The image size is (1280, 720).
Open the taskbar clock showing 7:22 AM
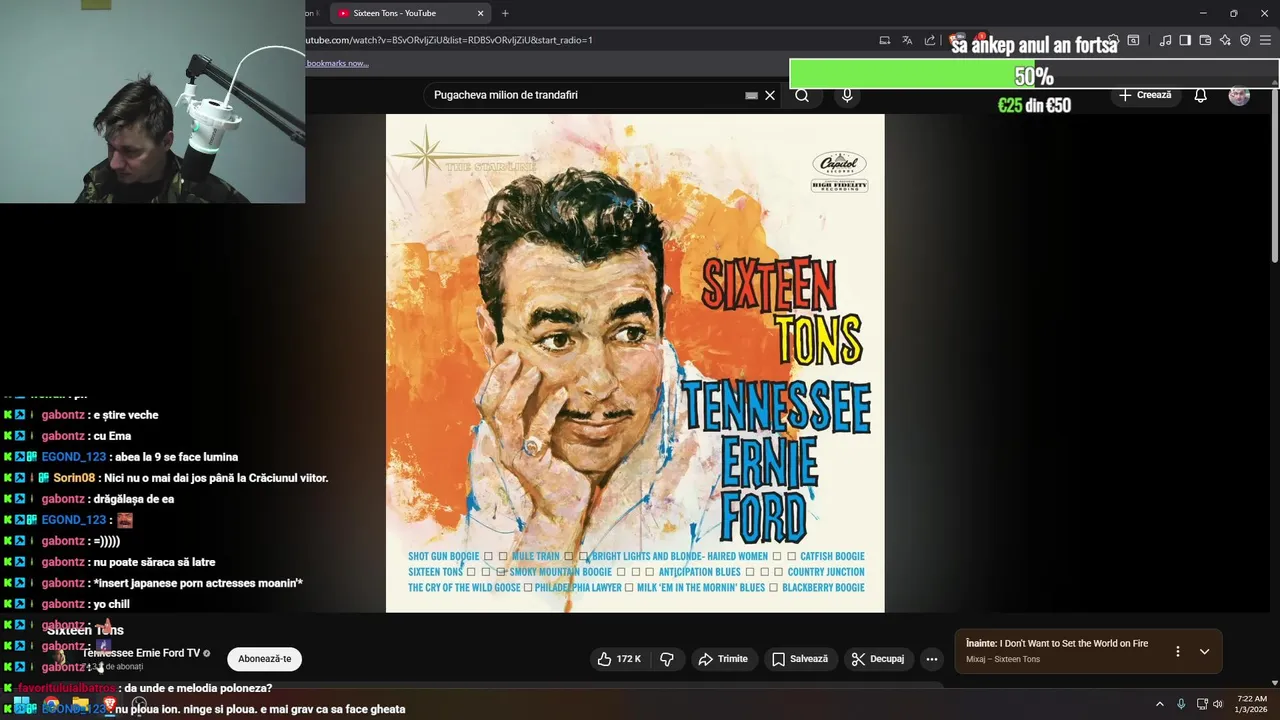pyautogui.click(x=1252, y=704)
